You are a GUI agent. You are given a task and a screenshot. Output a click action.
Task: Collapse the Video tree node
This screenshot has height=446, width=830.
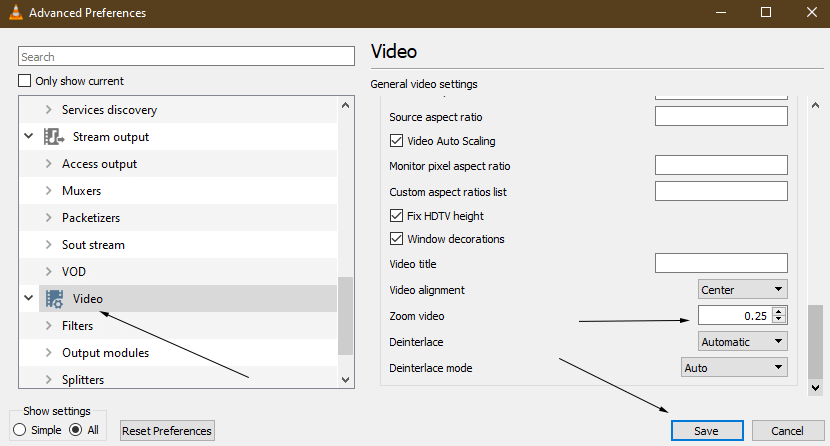click(29, 298)
